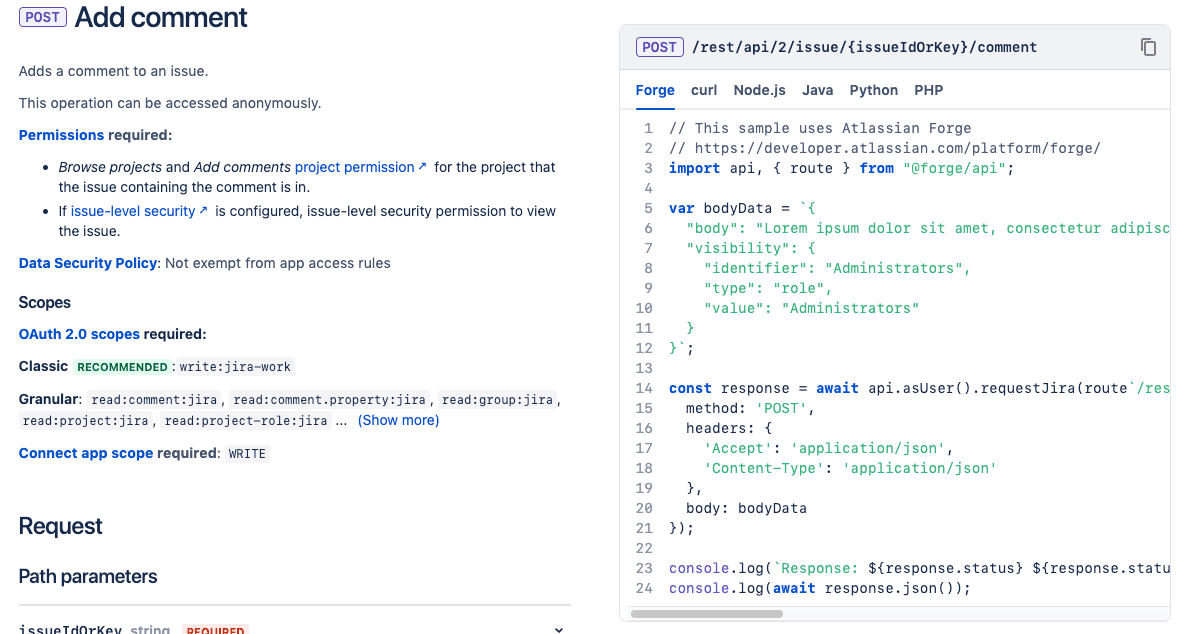The height and width of the screenshot is (634, 1181).
Task: Click the read:group:jira scope
Action: [x=497, y=400]
